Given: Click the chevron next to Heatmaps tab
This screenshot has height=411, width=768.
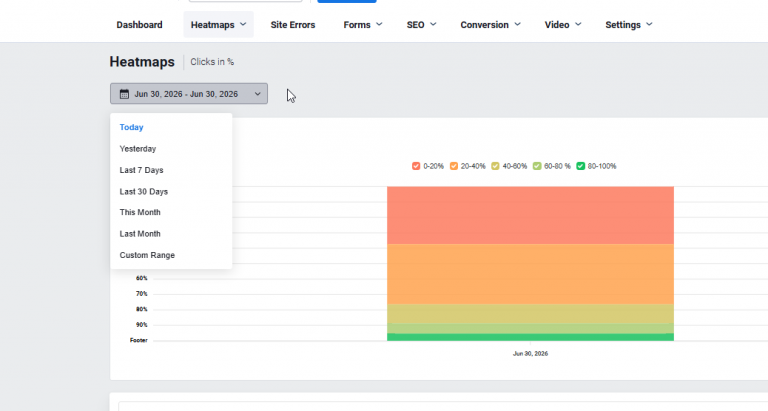Looking at the screenshot, I should tap(243, 24).
